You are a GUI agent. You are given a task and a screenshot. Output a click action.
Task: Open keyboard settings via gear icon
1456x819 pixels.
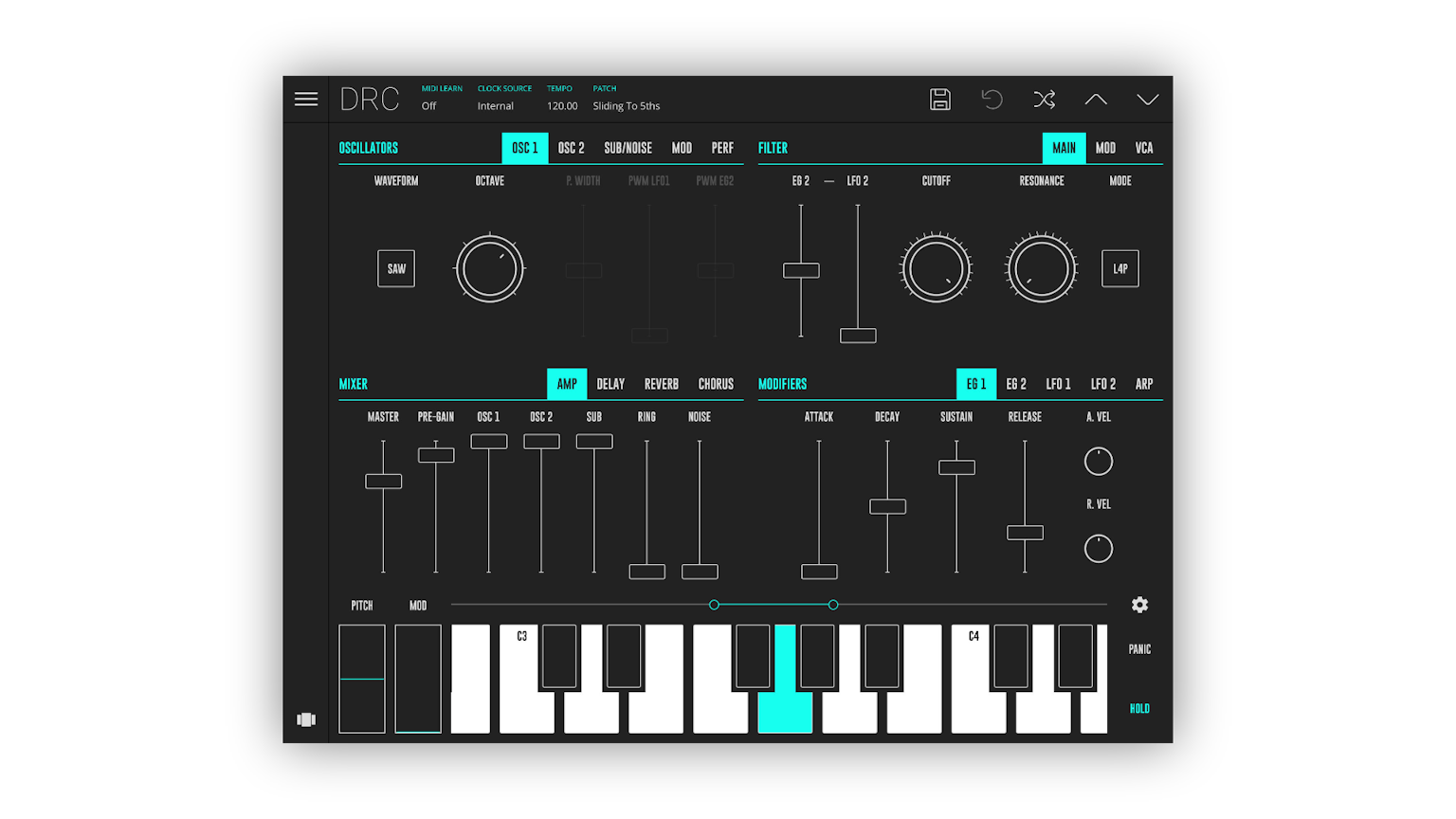coord(1139,605)
